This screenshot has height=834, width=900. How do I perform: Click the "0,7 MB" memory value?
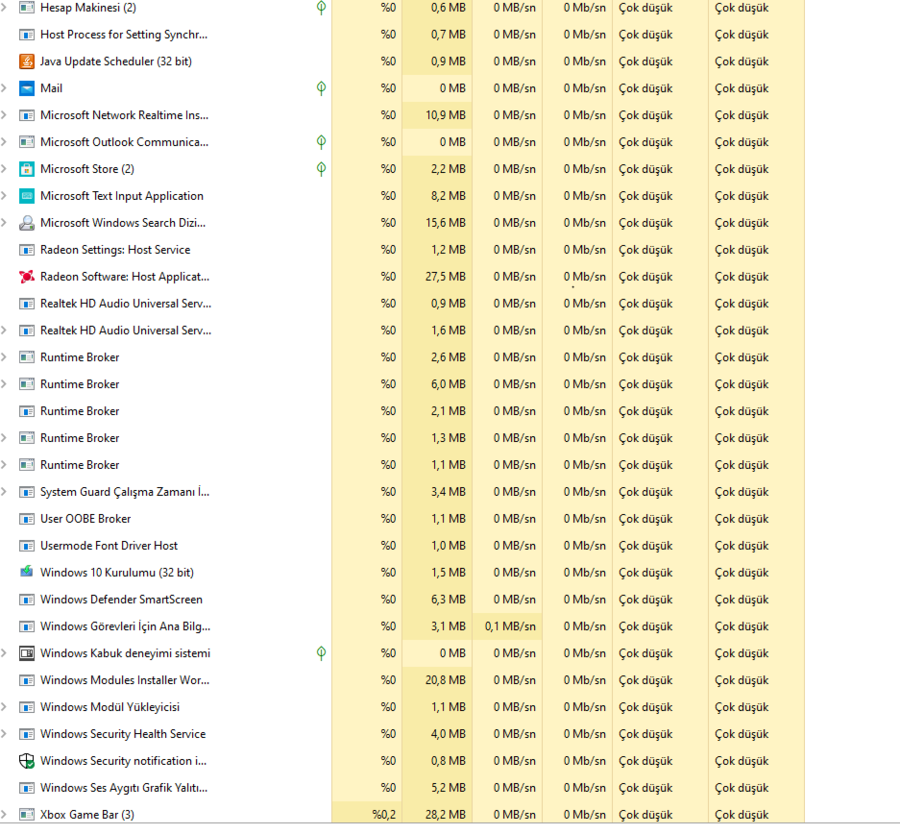click(448, 34)
